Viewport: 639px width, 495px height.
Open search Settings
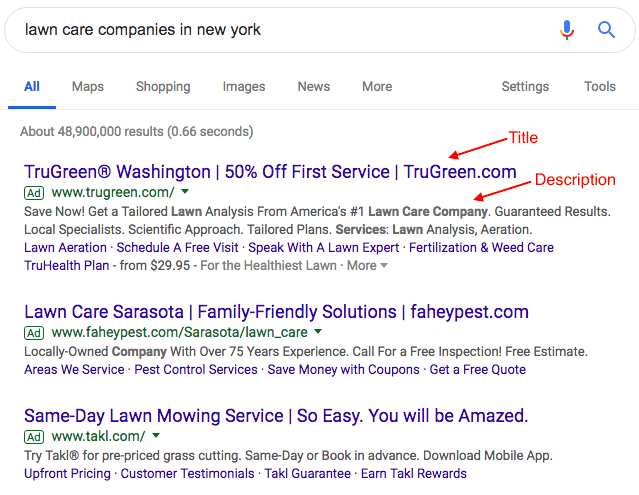click(x=525, y=87)
